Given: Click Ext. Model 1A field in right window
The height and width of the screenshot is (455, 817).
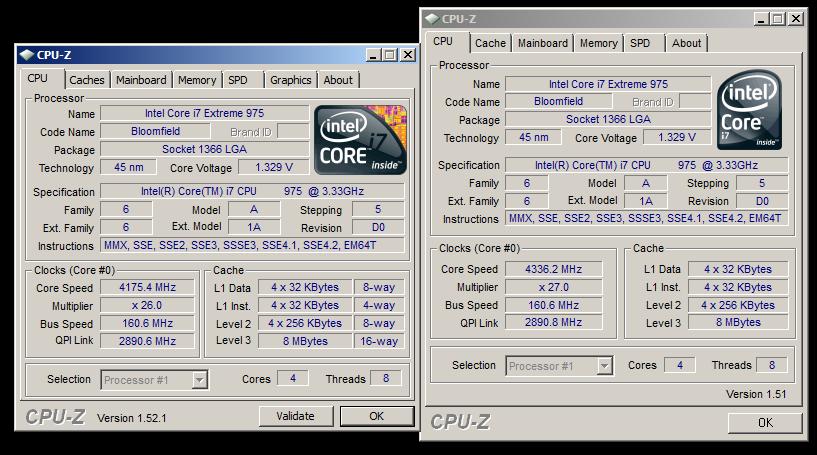Looking at the screenshot, I should [x=646, y=201].
